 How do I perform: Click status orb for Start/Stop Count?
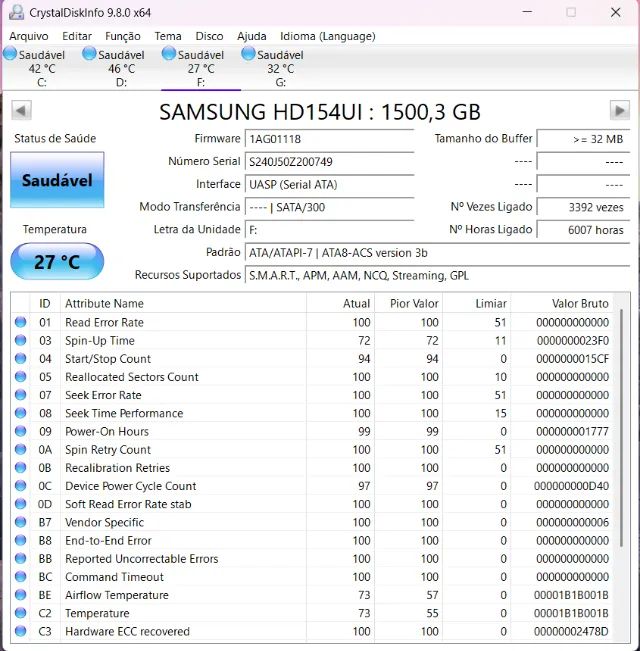point(20,358)
